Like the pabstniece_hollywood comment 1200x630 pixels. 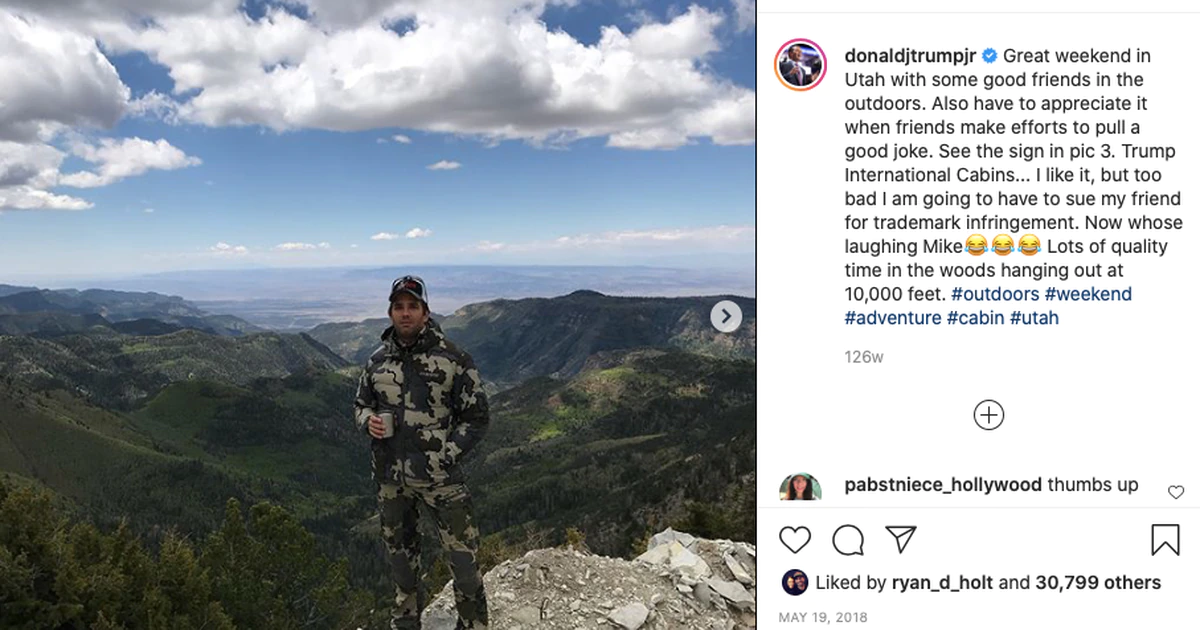[x=1176, y=492]
